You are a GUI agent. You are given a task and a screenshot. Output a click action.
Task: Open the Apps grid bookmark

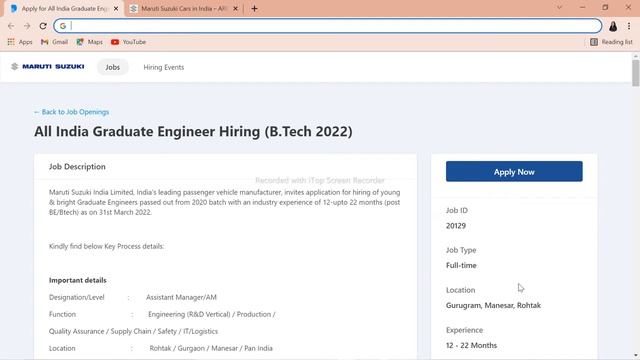[20, 42]
